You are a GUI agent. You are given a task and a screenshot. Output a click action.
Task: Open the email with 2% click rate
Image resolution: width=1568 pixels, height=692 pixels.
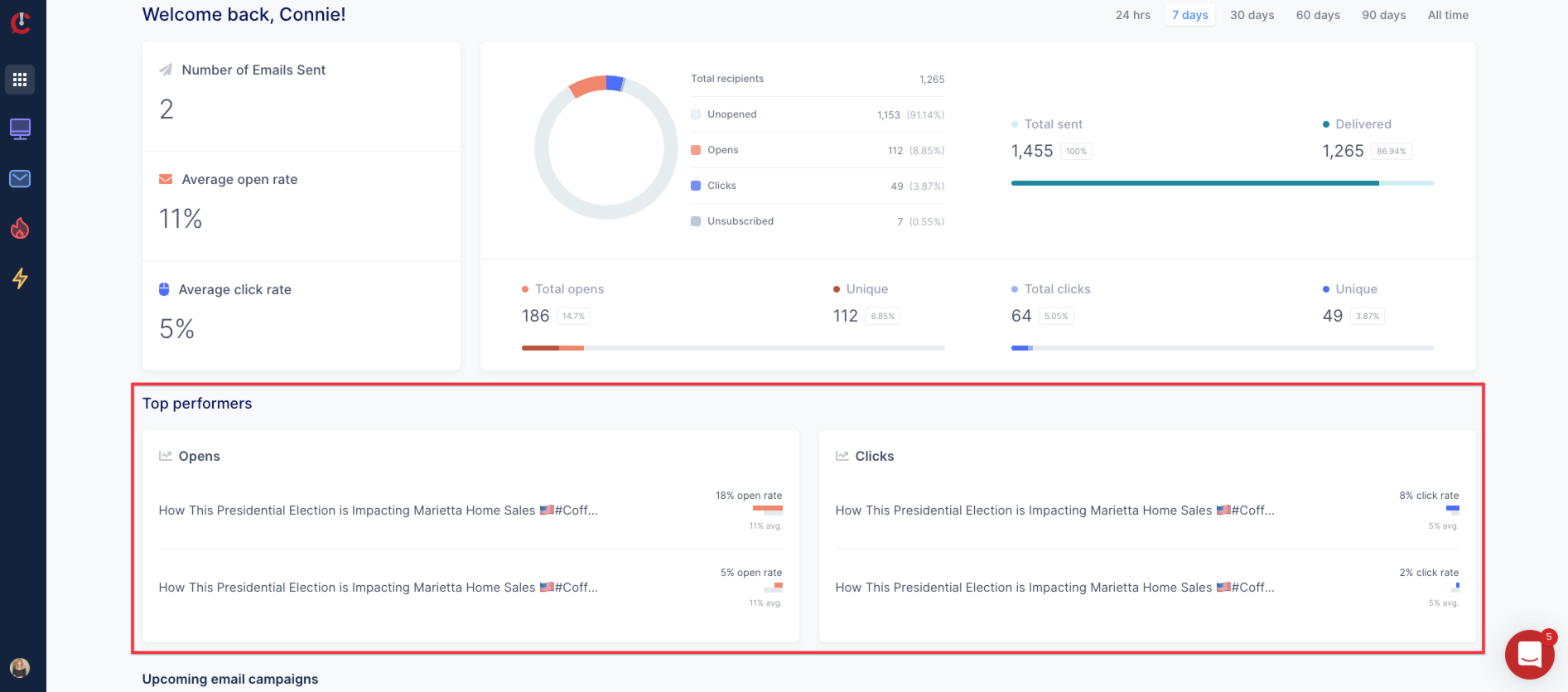[x=1054, y=588]
